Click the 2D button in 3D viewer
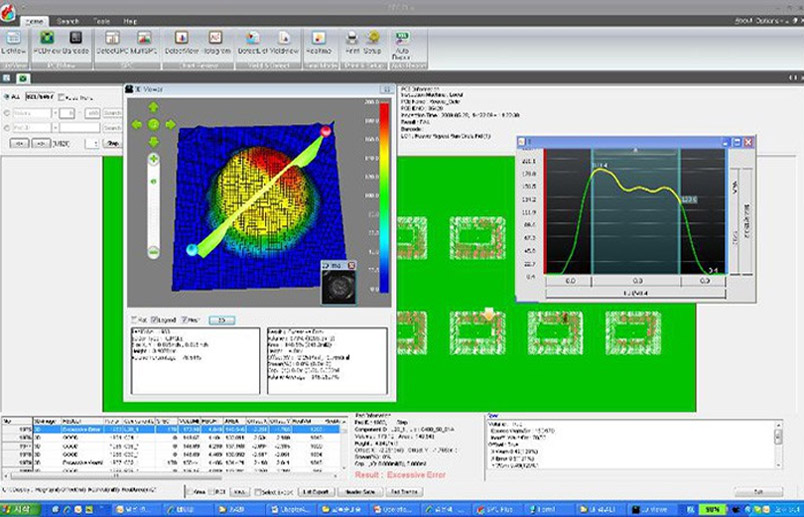The height and width of the screenshot is (517, 804). (220, 320)
